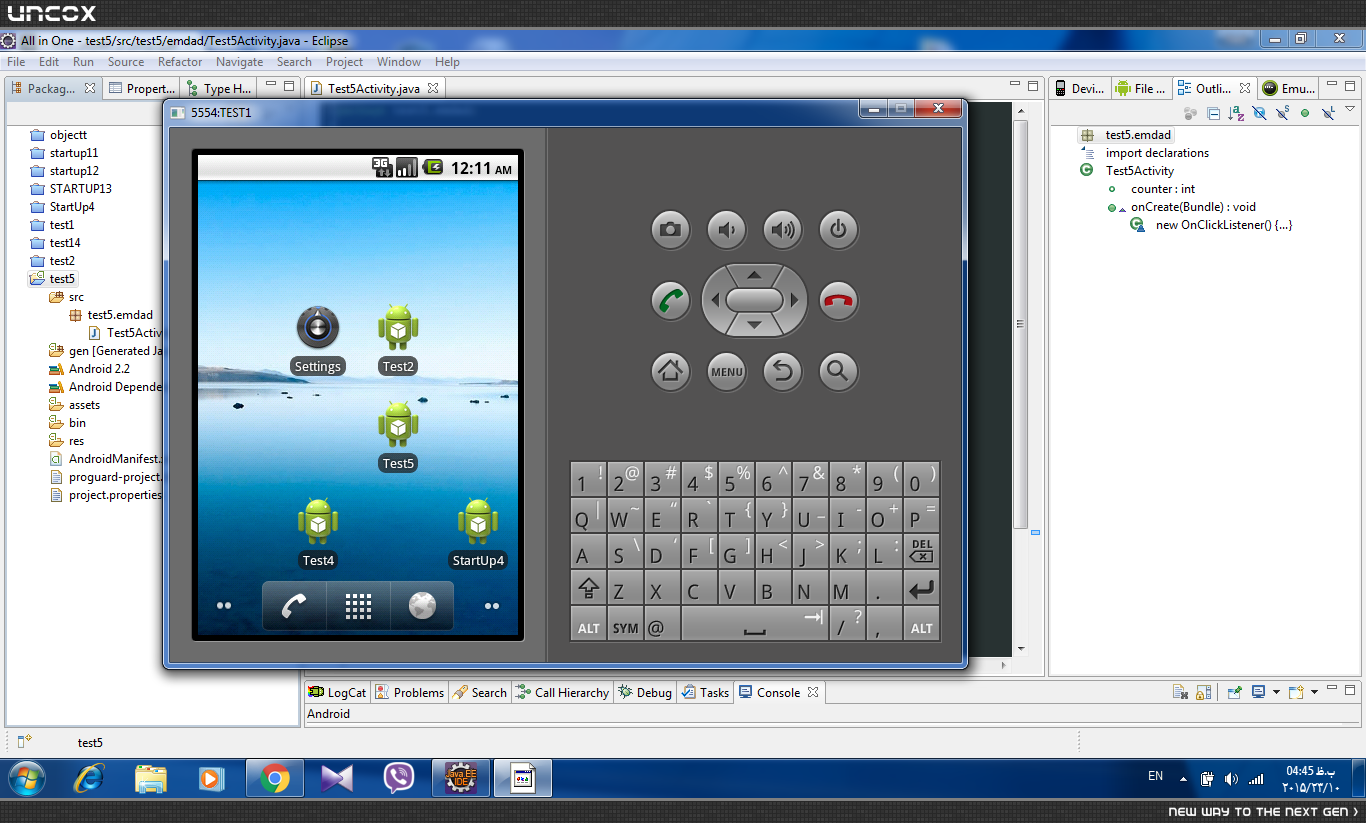Screen dimensions: 1366x823
Task: Launch the Settings app on emulator home screen
Action: pos(318,340)
